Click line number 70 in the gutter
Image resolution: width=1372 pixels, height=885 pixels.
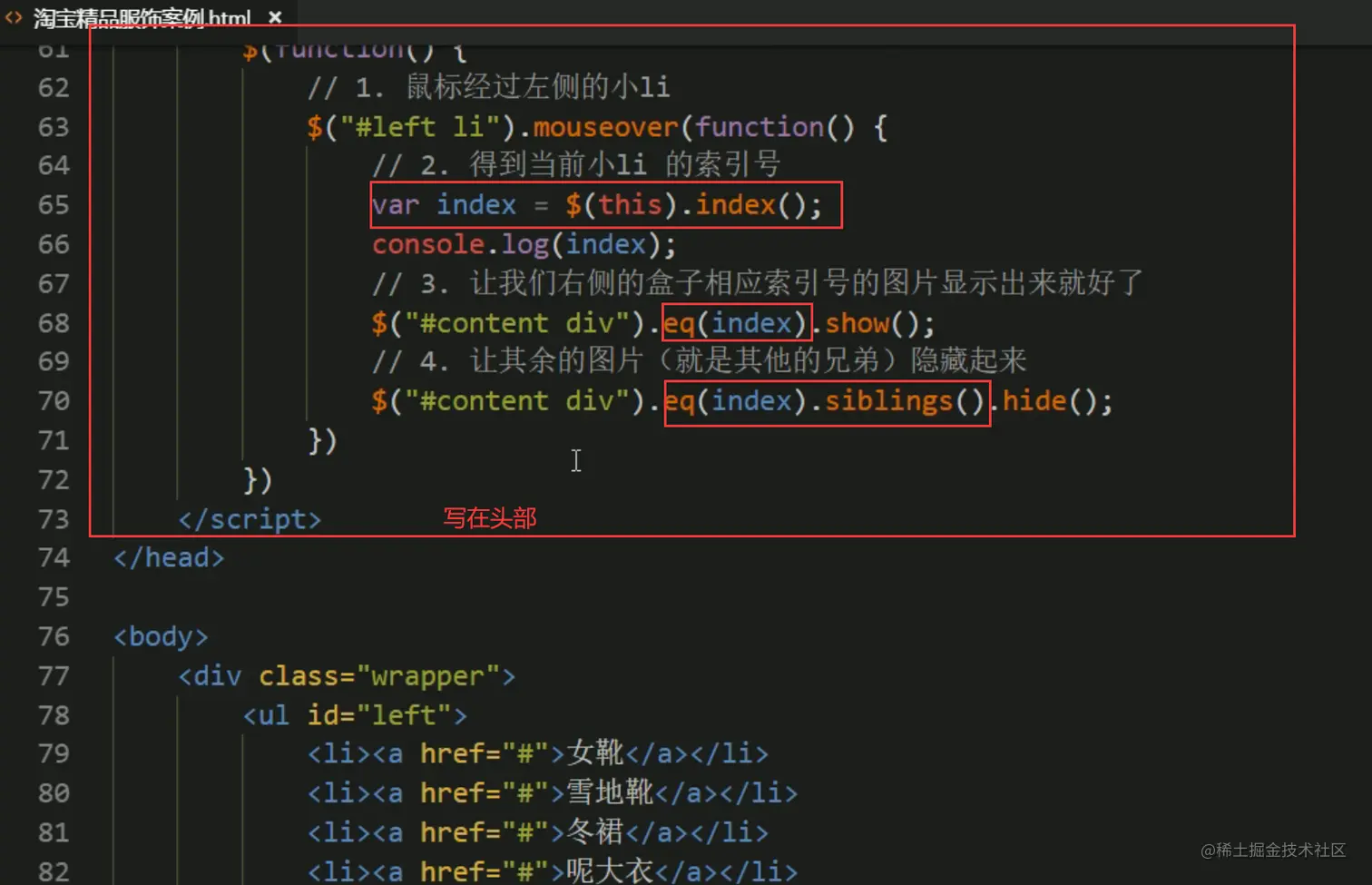(x=54, y=401)
